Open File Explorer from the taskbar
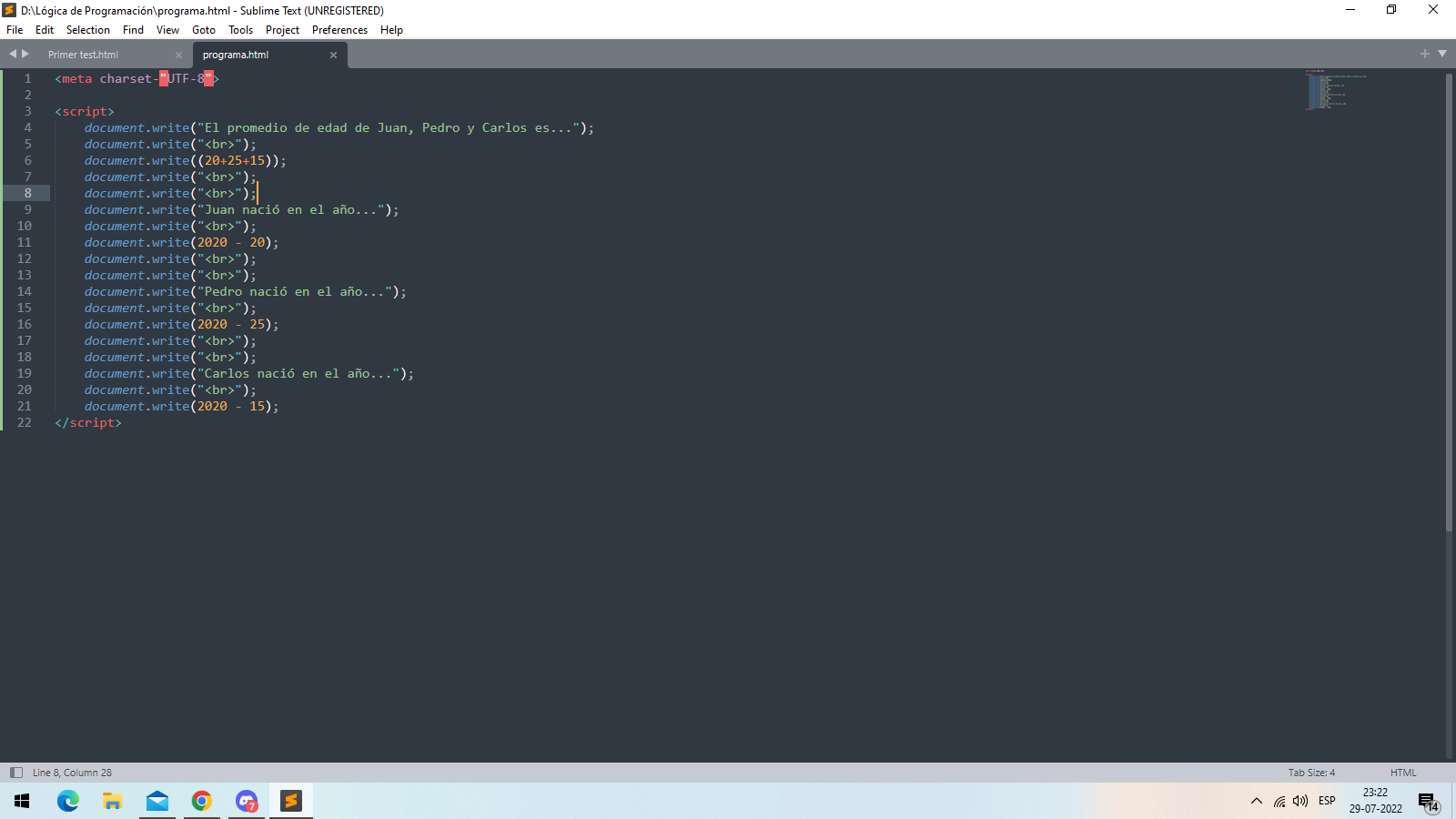The image size is (1456, 819). click(112, 801)
